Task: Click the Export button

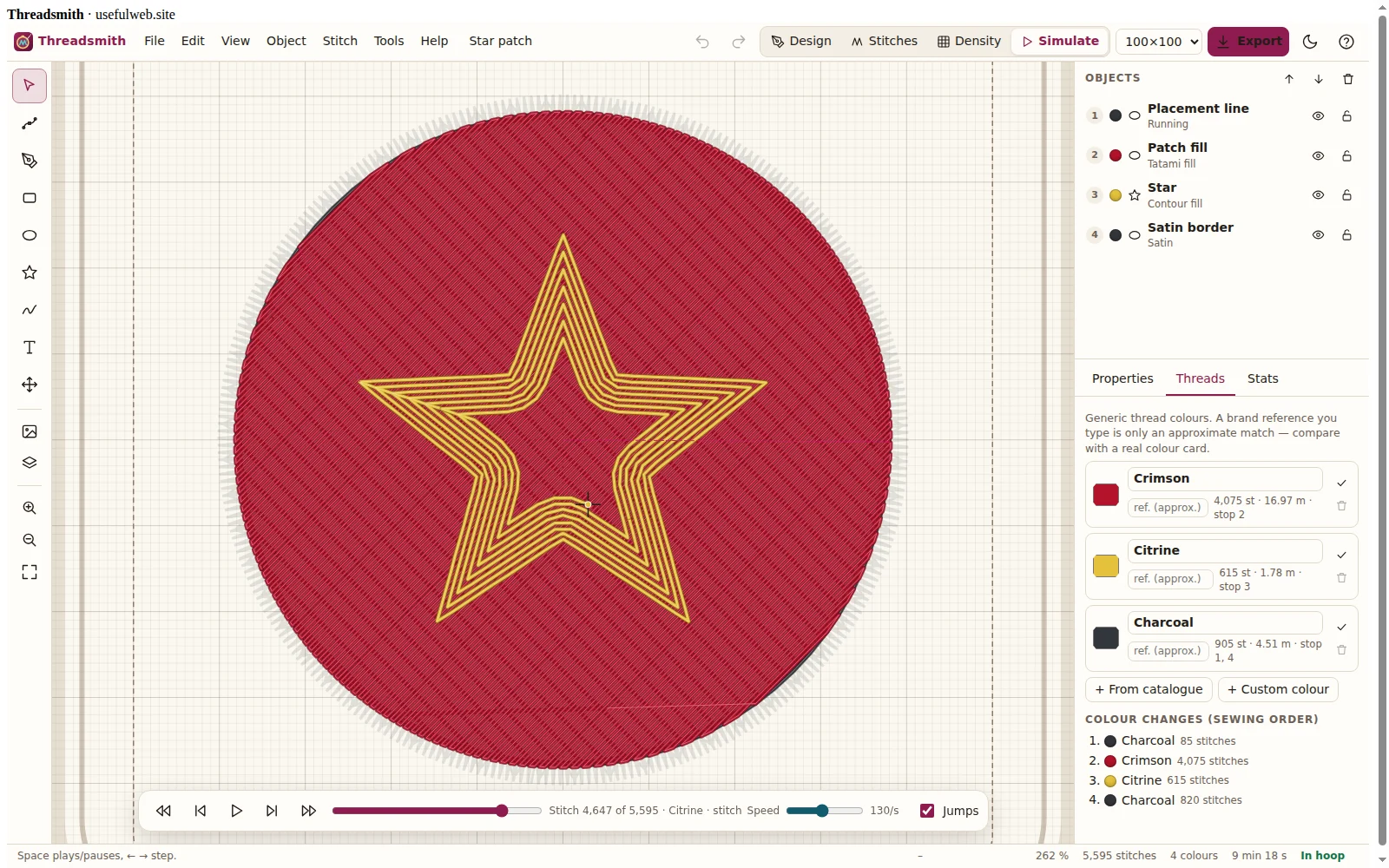Action: (1248, 41)
